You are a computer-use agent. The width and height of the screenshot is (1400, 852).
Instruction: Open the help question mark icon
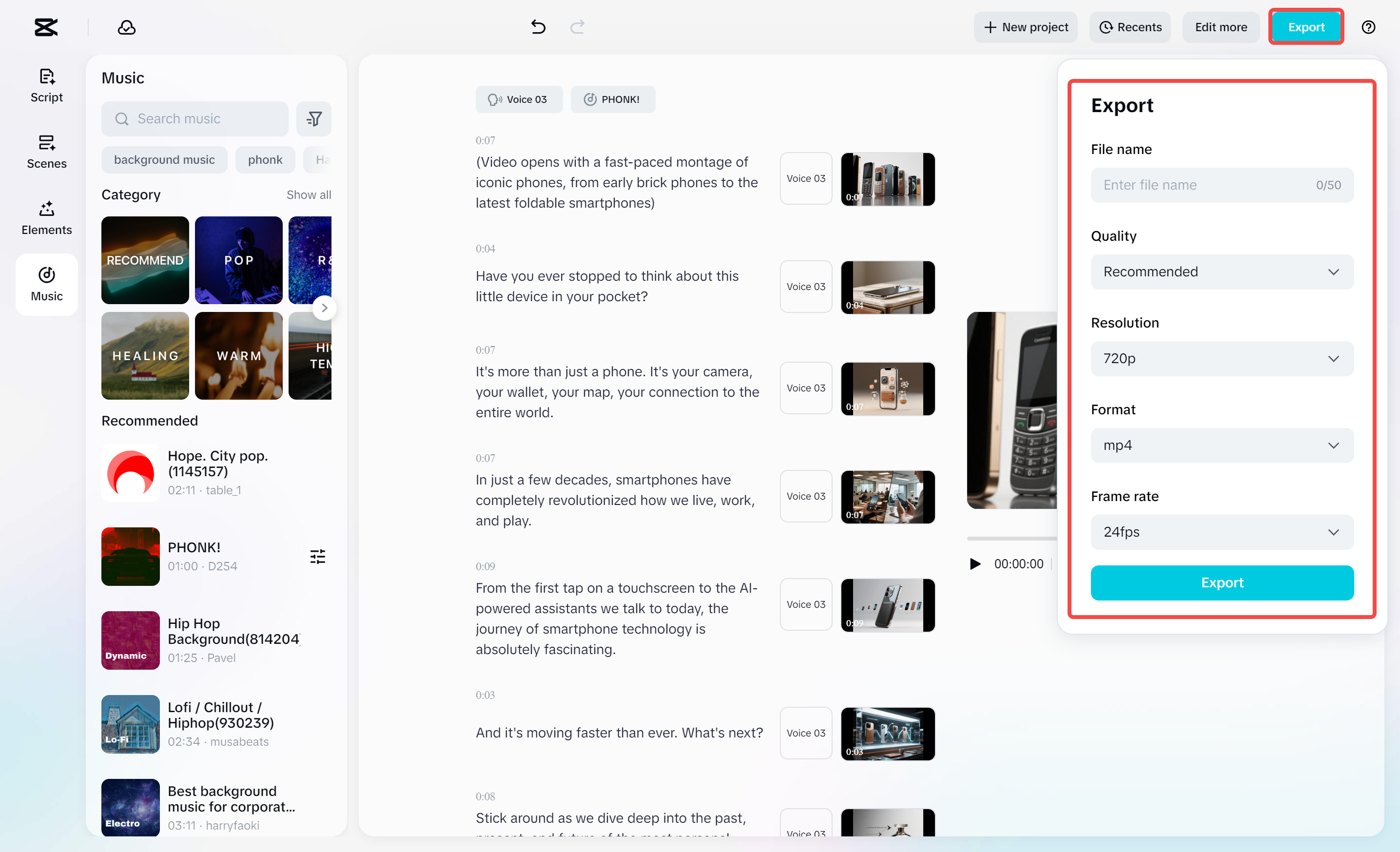point(1368,27)
